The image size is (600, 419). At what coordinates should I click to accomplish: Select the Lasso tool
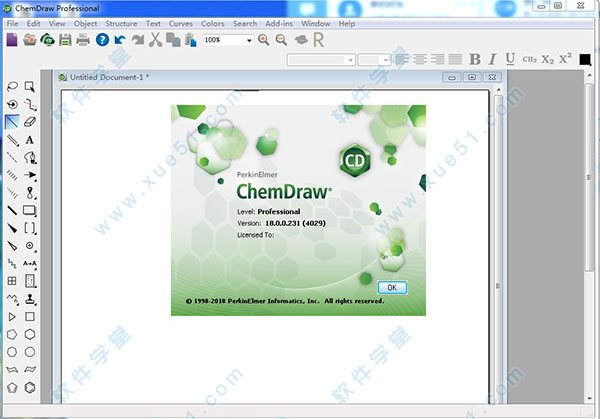coord(12,86)
